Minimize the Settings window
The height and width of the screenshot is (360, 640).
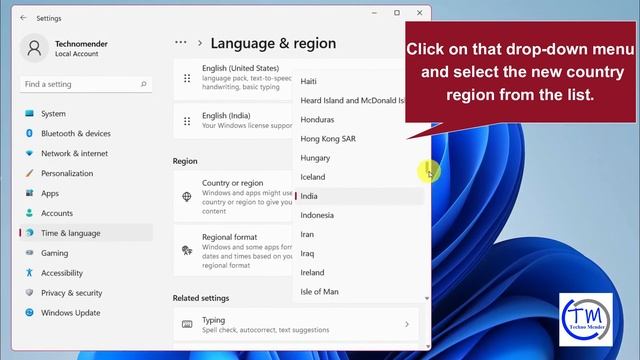(374, 13)
